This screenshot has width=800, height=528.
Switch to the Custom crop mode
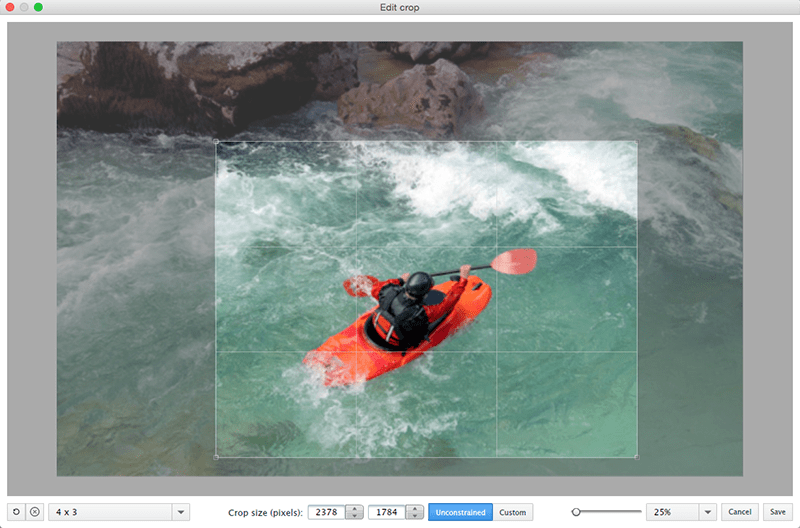(513, 512)
